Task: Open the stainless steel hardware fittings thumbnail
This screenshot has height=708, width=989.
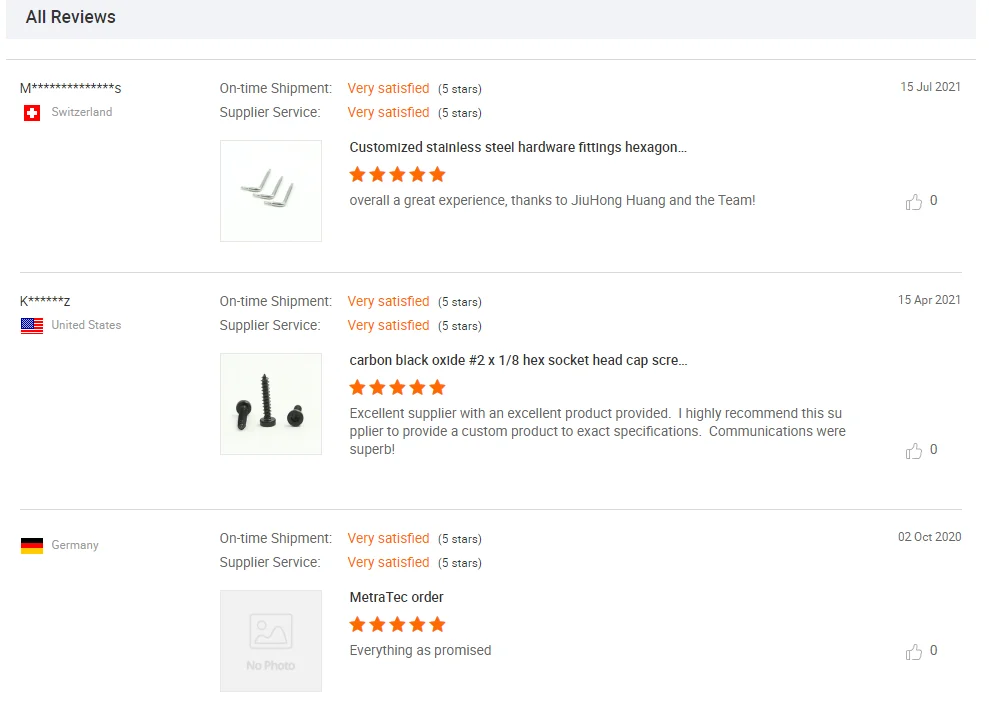Action: (271, 191)
